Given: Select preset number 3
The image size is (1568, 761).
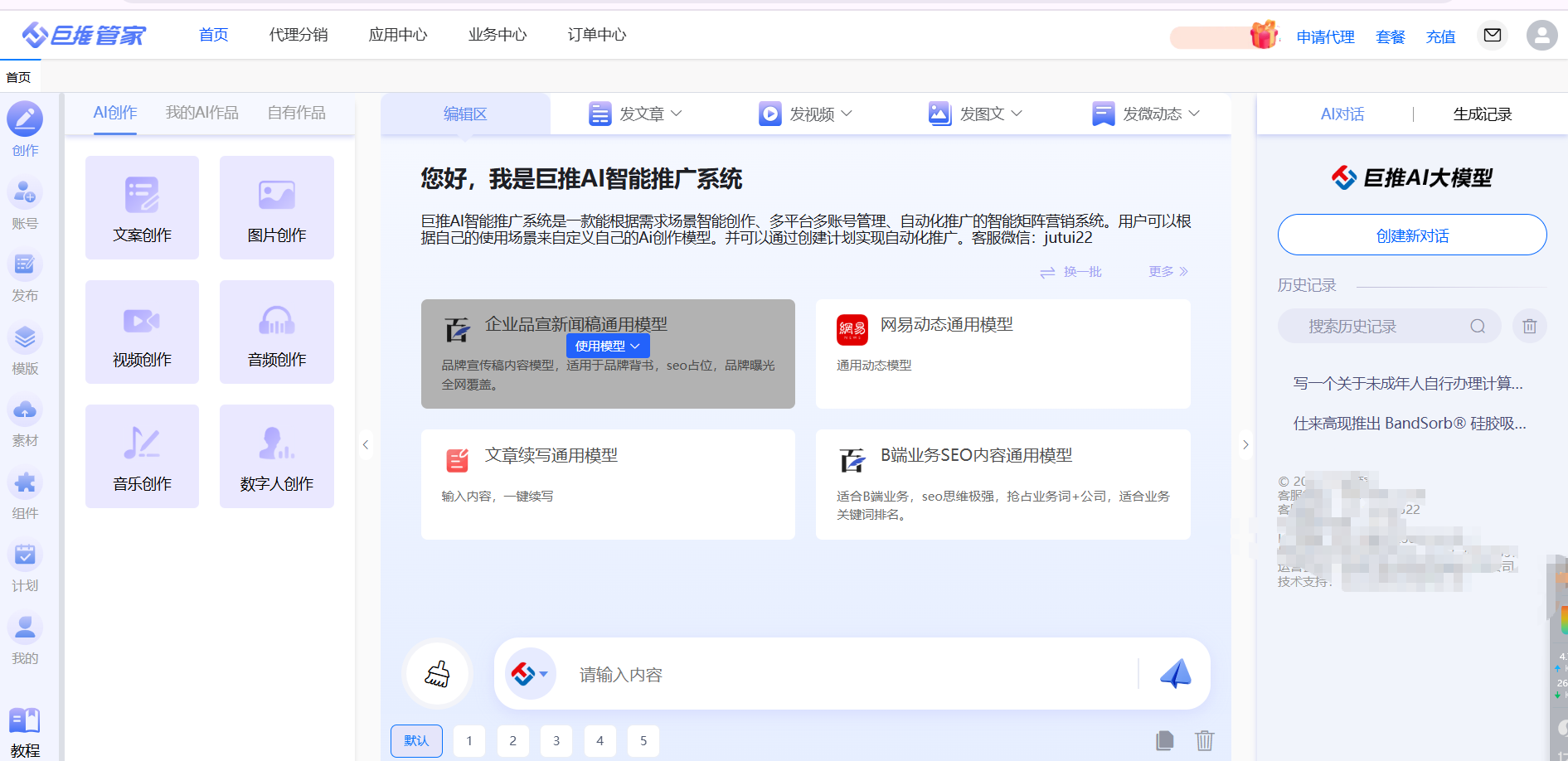Looking at the screenshot, I should [x=556, y=740].
